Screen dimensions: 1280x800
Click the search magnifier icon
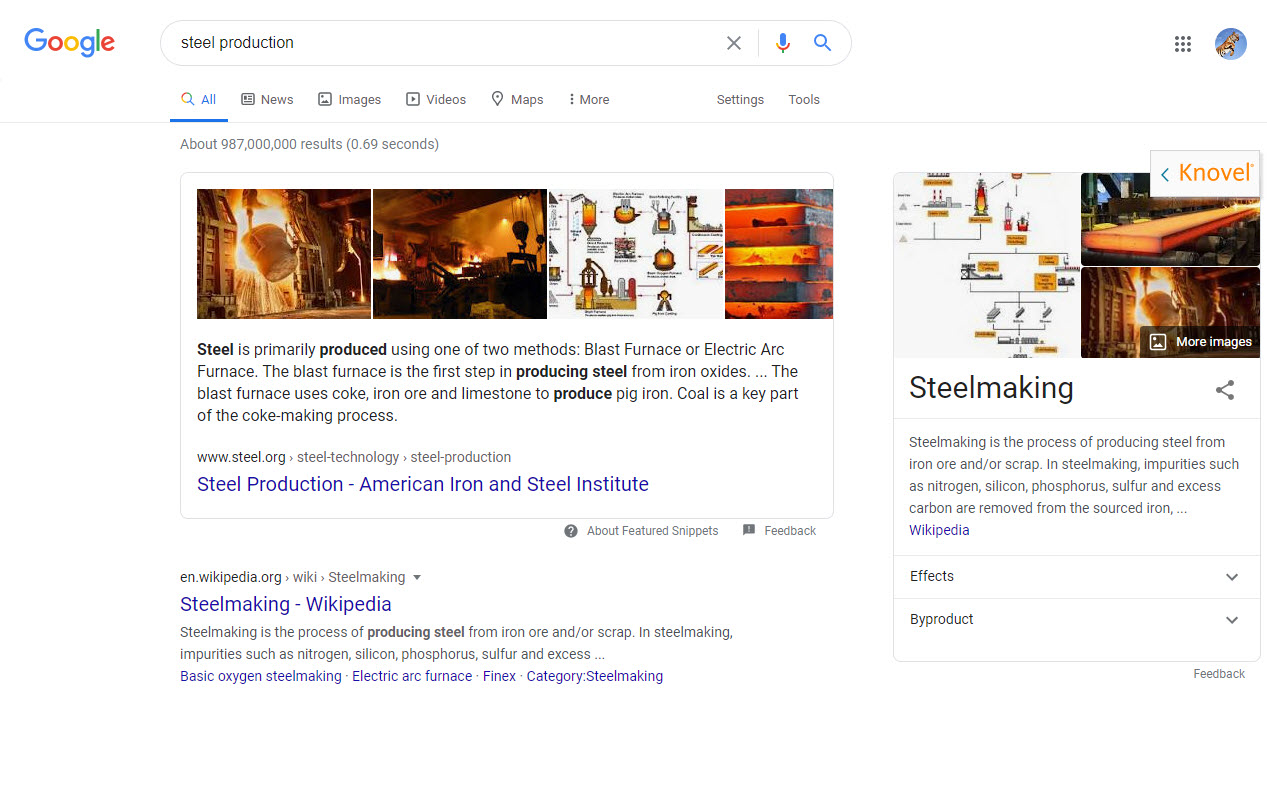822,42
